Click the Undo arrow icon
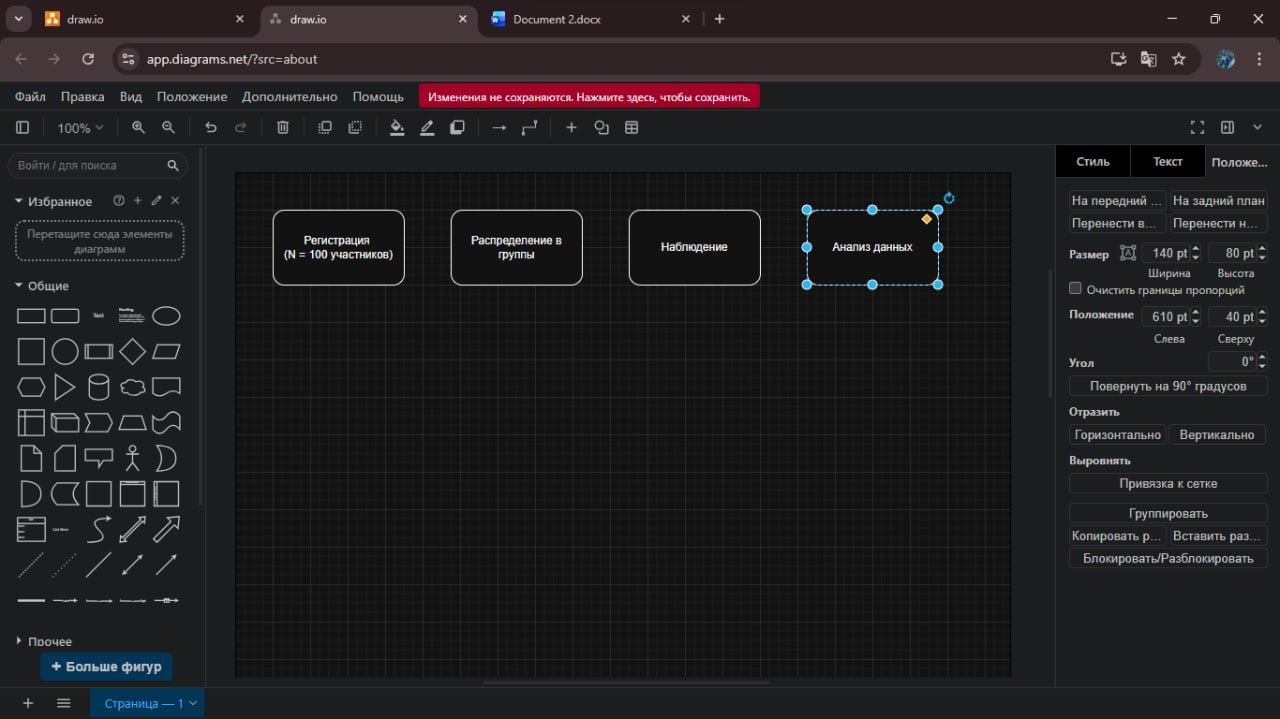Image resolution: width=1280 pixels, height=719 pixels. (x=210, y=128)
